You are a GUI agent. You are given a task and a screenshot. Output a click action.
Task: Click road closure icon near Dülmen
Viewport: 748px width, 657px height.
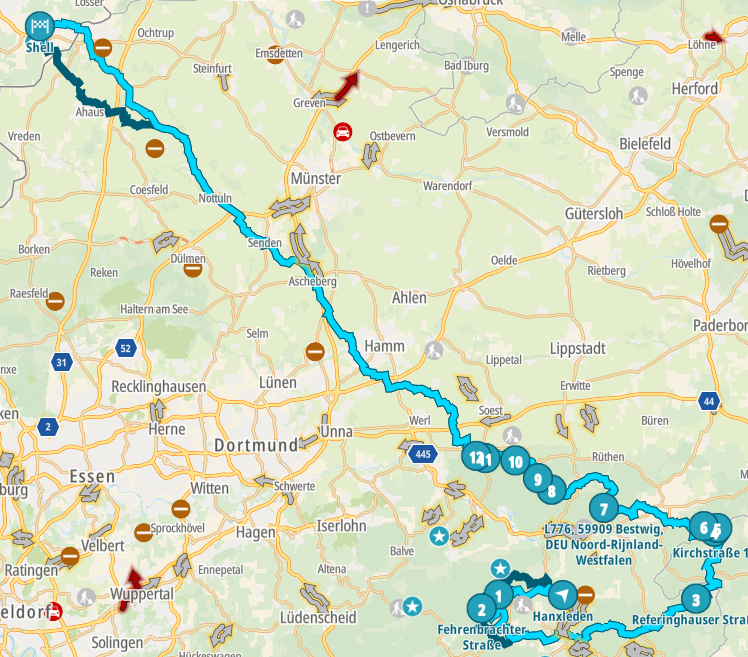tap(193, 270)
